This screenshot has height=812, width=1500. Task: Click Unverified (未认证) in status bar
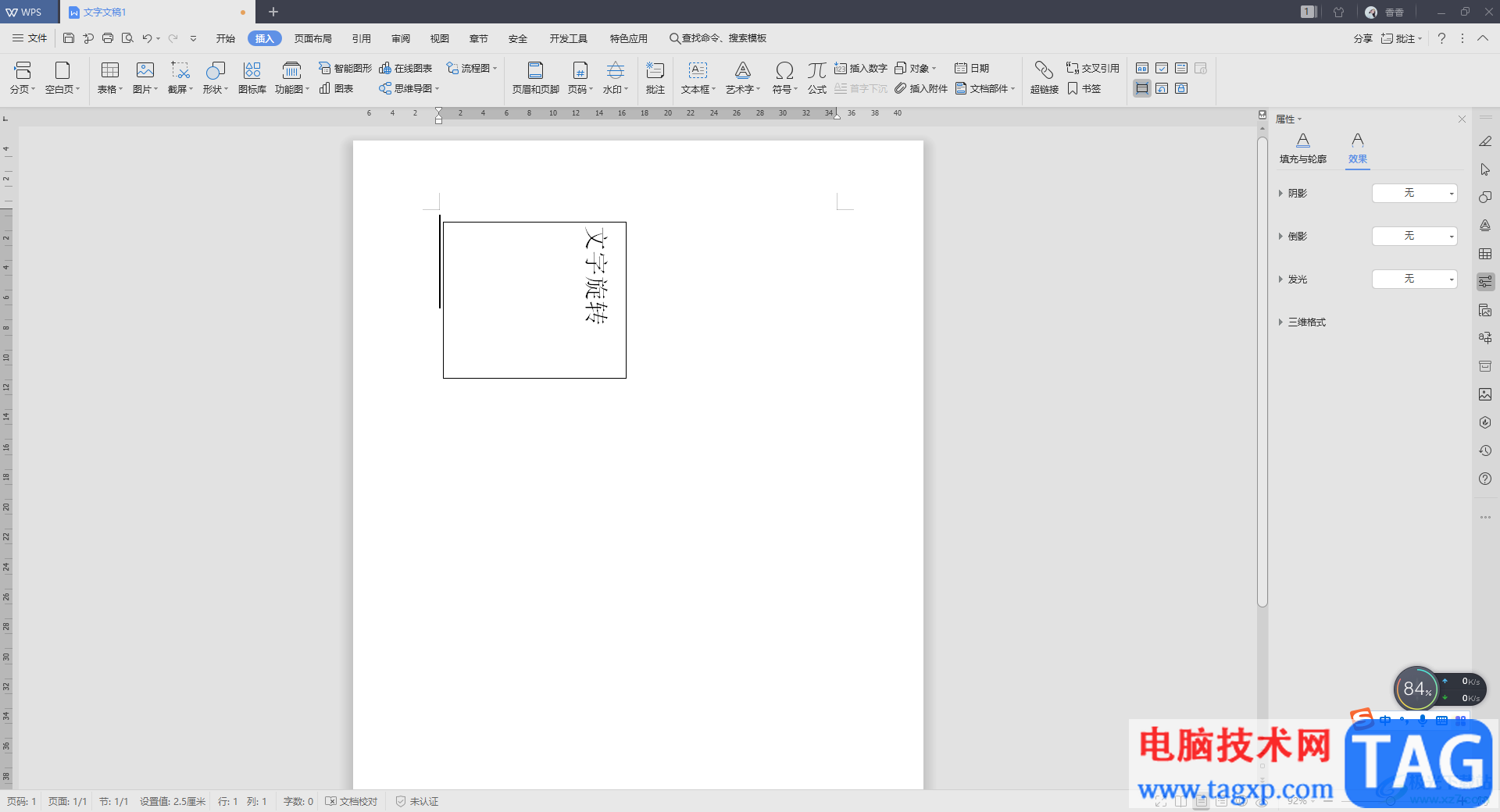coord(417,802)
